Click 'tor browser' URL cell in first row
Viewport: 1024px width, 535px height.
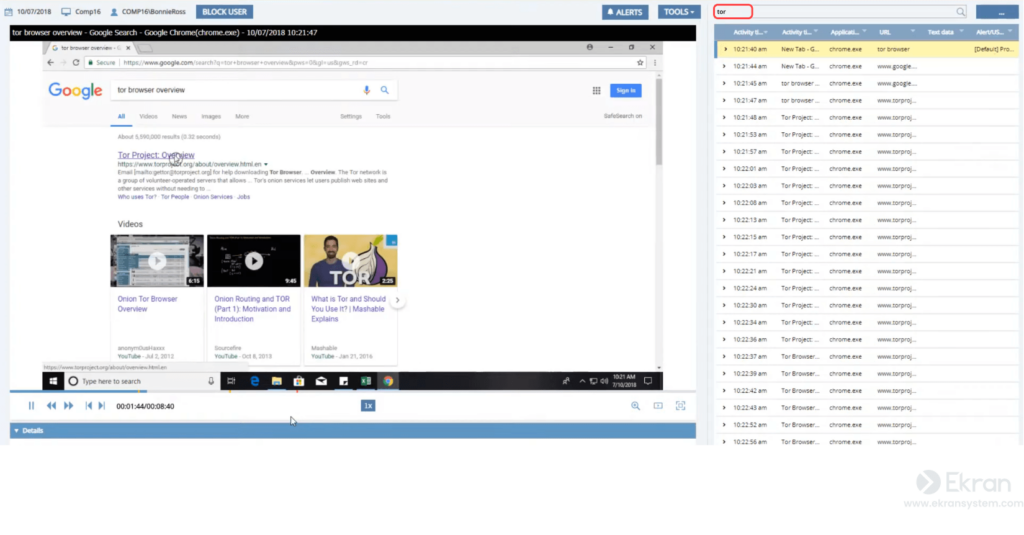[x=893, y=49]
